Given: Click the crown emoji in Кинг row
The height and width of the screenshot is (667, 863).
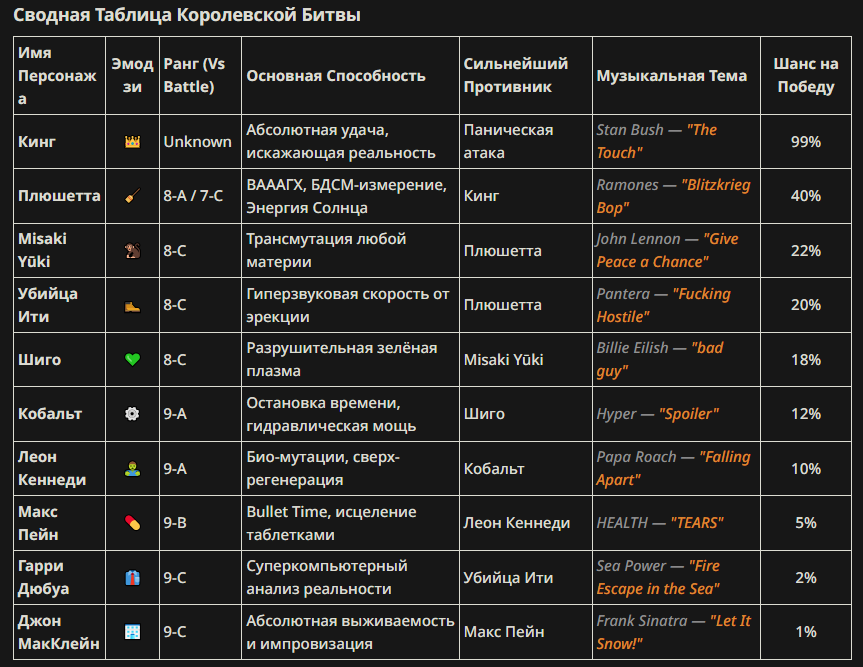Looking at the screenshot, I should [x=132, y=142].
